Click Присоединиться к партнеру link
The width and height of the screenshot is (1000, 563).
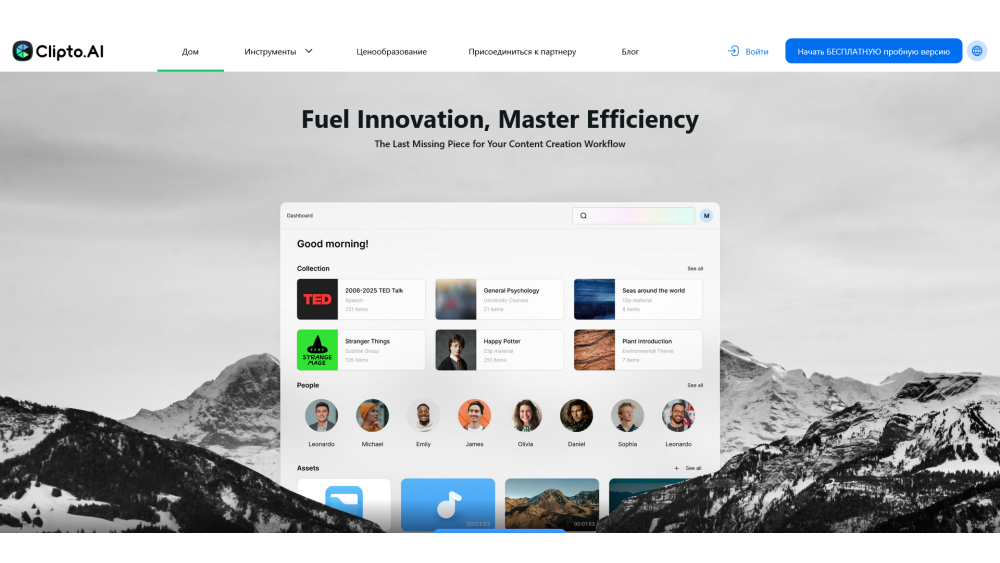pyautogui.click(x=522, y=52)
